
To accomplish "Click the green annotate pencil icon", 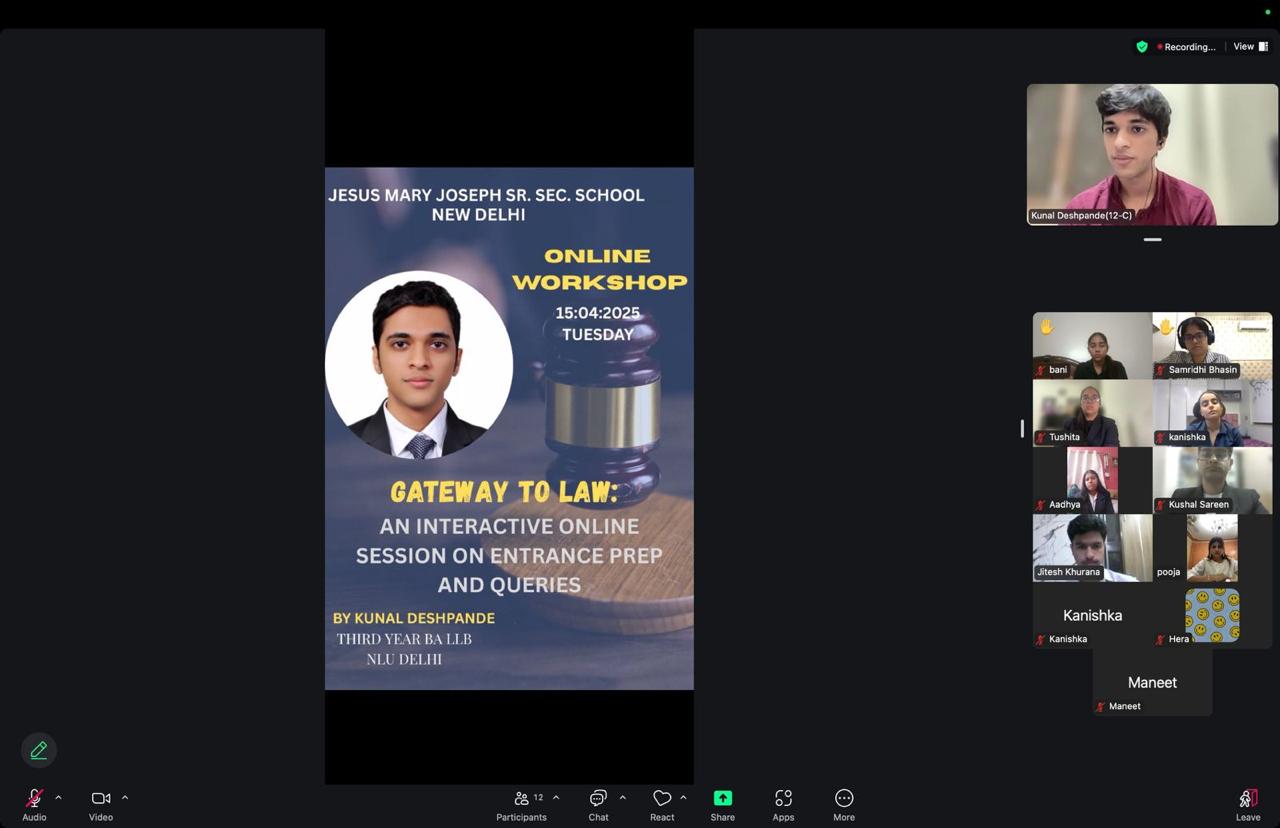I will click(x=39, y=750).
